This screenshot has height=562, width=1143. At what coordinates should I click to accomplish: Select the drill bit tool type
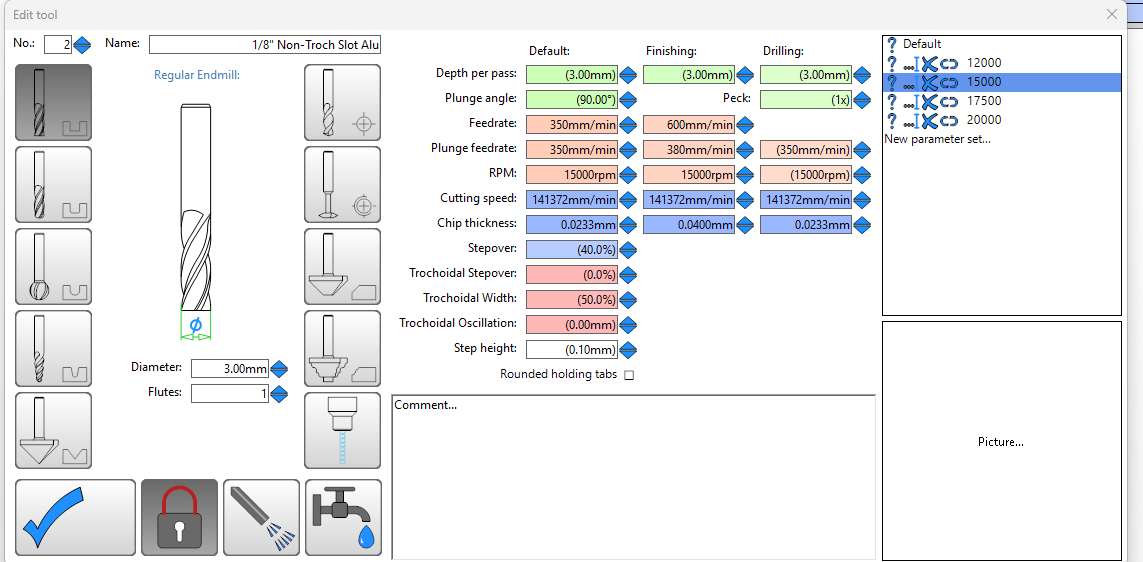(342, 102)
